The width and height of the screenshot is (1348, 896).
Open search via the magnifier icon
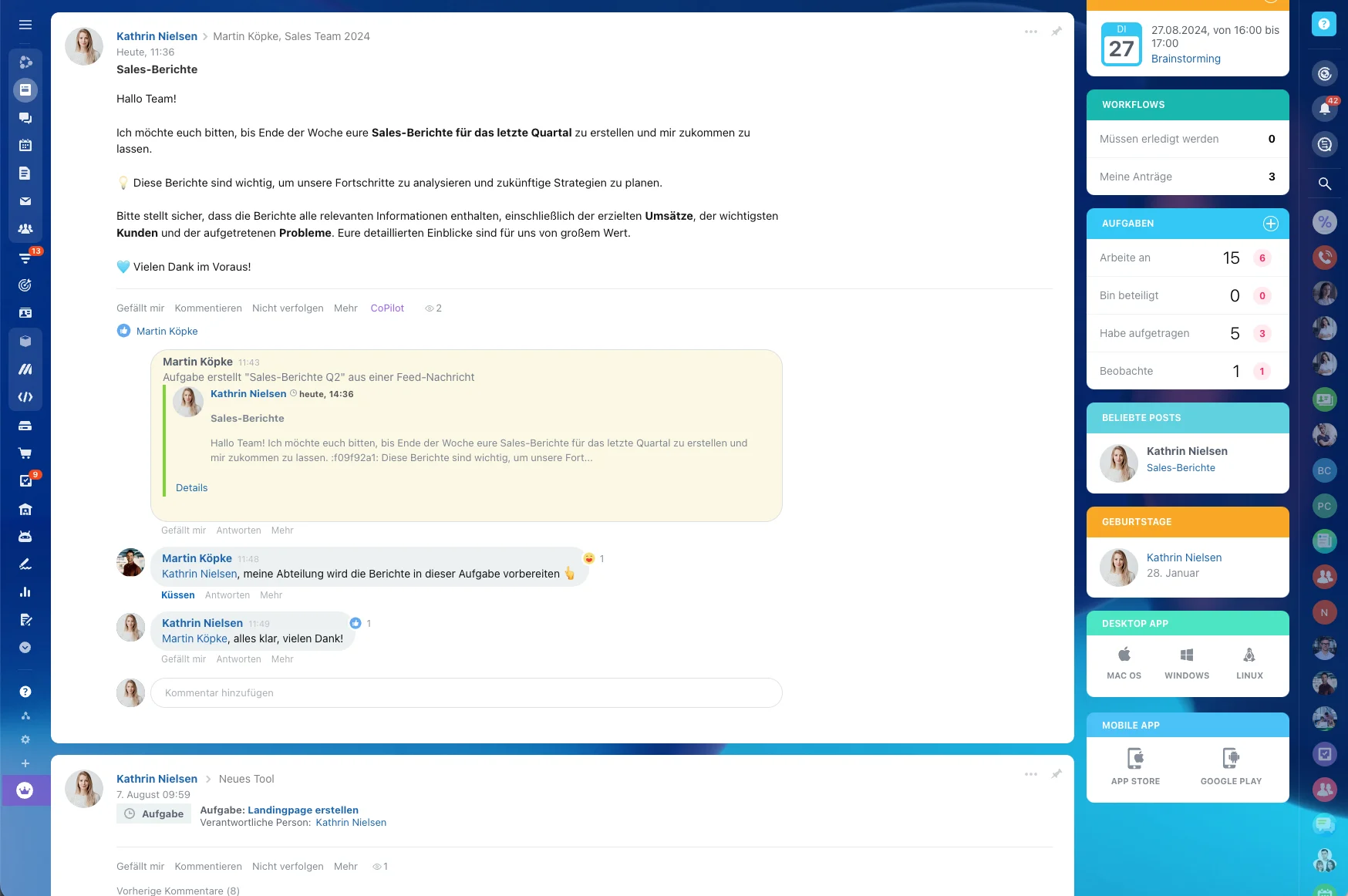pos(1325,184)
